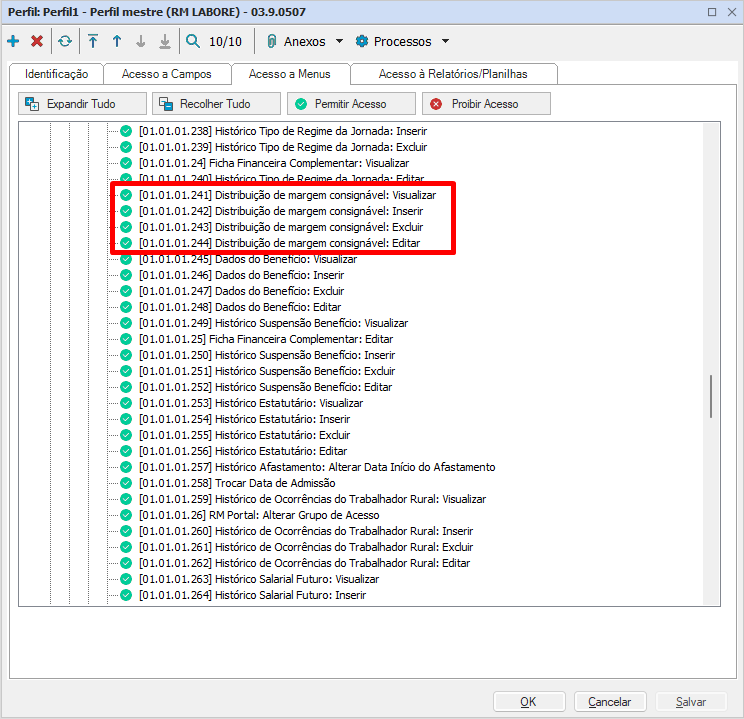The image size is (744, 719).
Task: Select row Histórico Suspensão Benefício: Editar
Action: click(266, 387)
